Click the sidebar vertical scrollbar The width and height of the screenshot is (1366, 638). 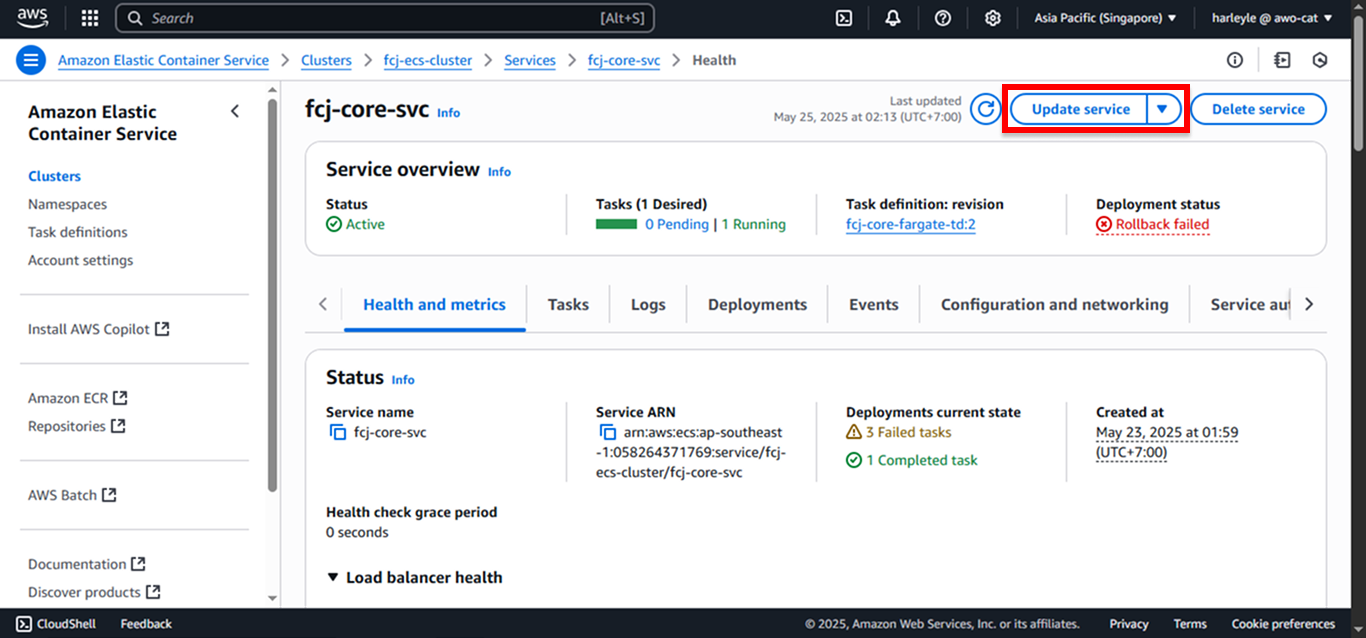point(273,295)
